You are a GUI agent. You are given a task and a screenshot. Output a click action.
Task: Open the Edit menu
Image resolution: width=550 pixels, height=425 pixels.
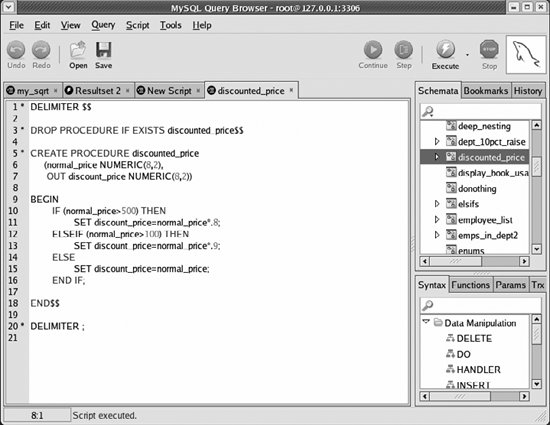42,25
